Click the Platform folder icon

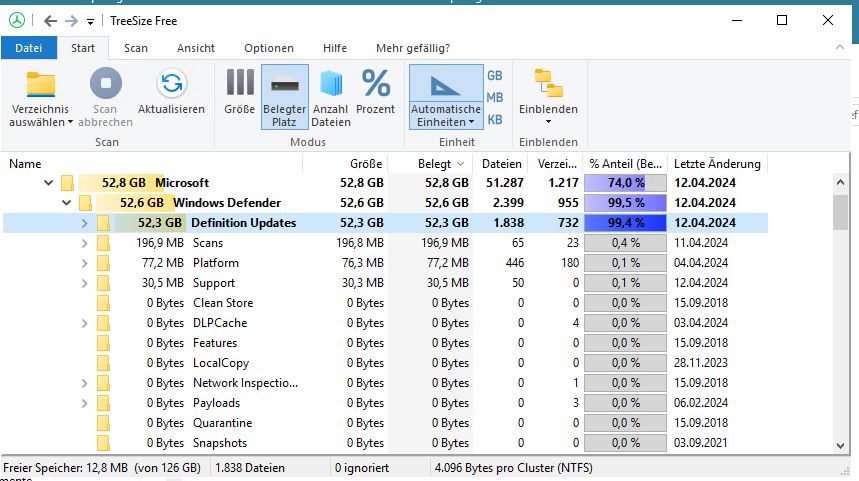tap(103, 263)
